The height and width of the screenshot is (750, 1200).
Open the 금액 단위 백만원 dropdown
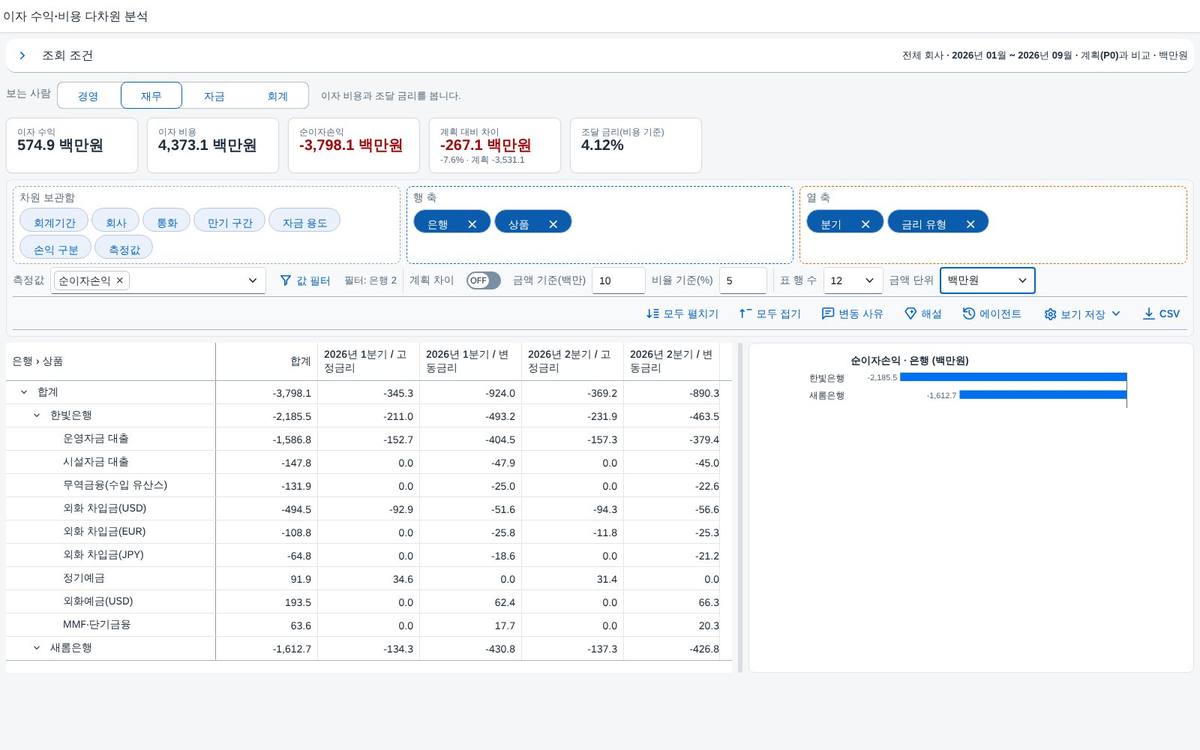(x=988, y=281)
